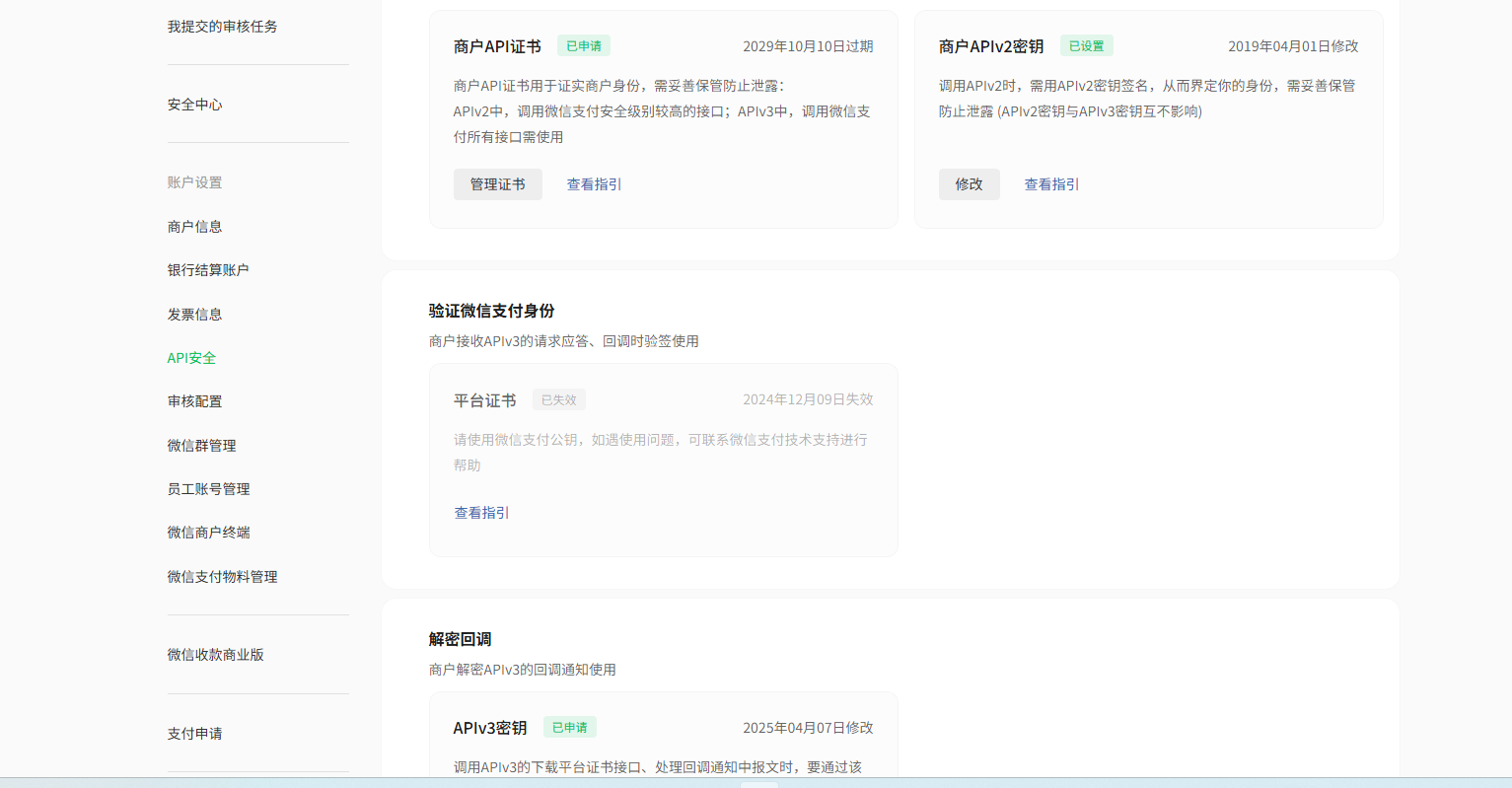
Task: Open 员工账号管理 sidebar entry
Action: point(209,489)
